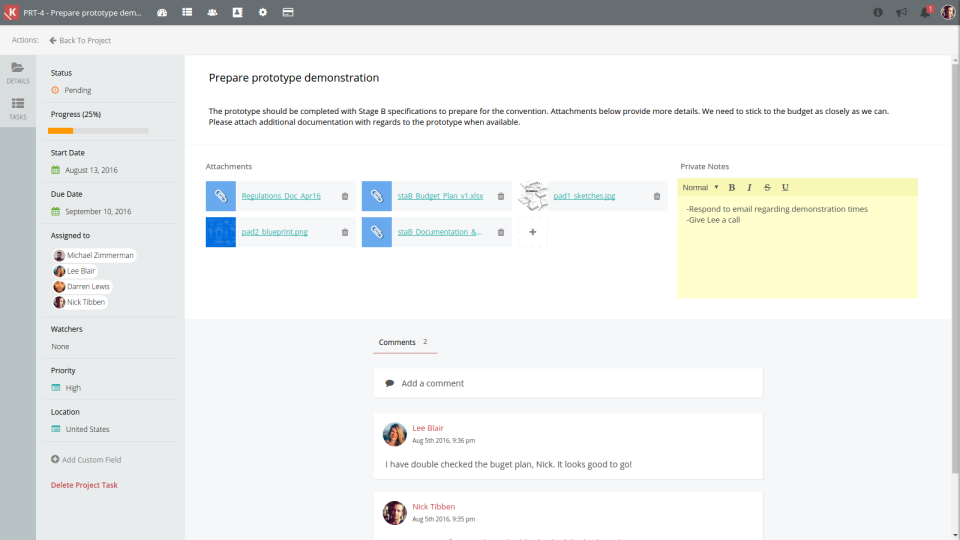Click inside the Private Notes text area

(797, 247)
